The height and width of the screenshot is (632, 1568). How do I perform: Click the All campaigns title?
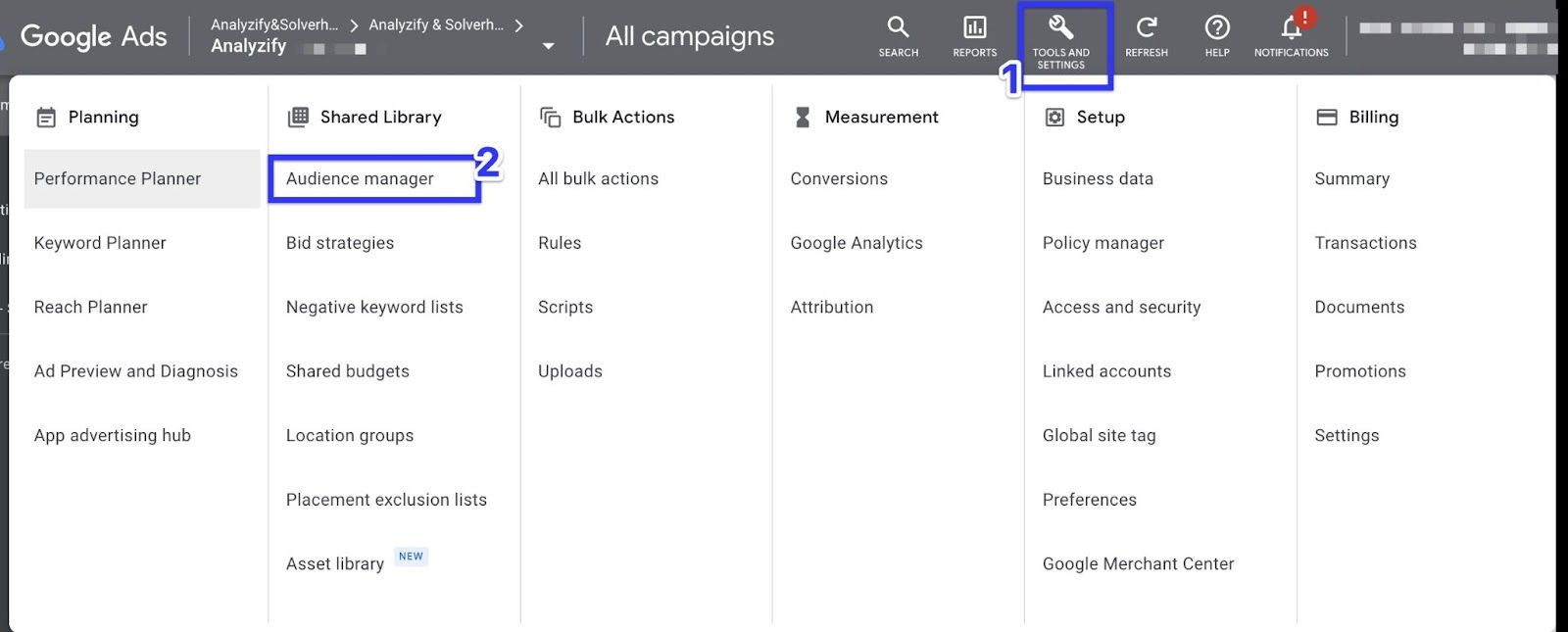pos(690,36)
